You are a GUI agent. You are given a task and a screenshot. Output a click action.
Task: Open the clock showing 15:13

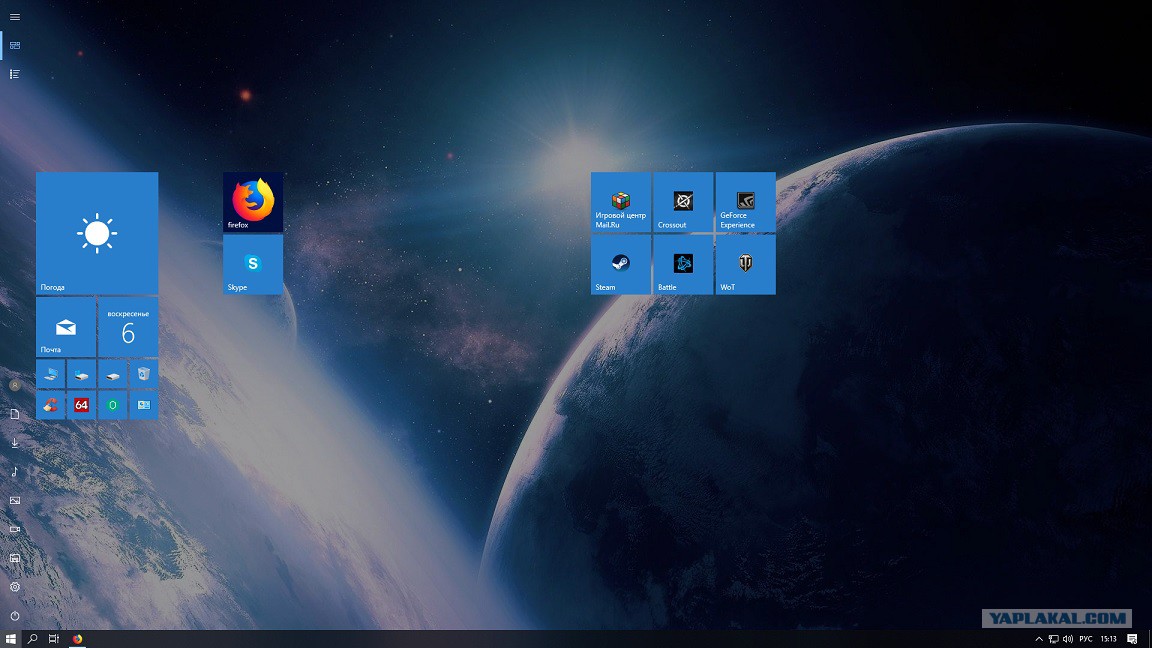(x=1109, y=639)
